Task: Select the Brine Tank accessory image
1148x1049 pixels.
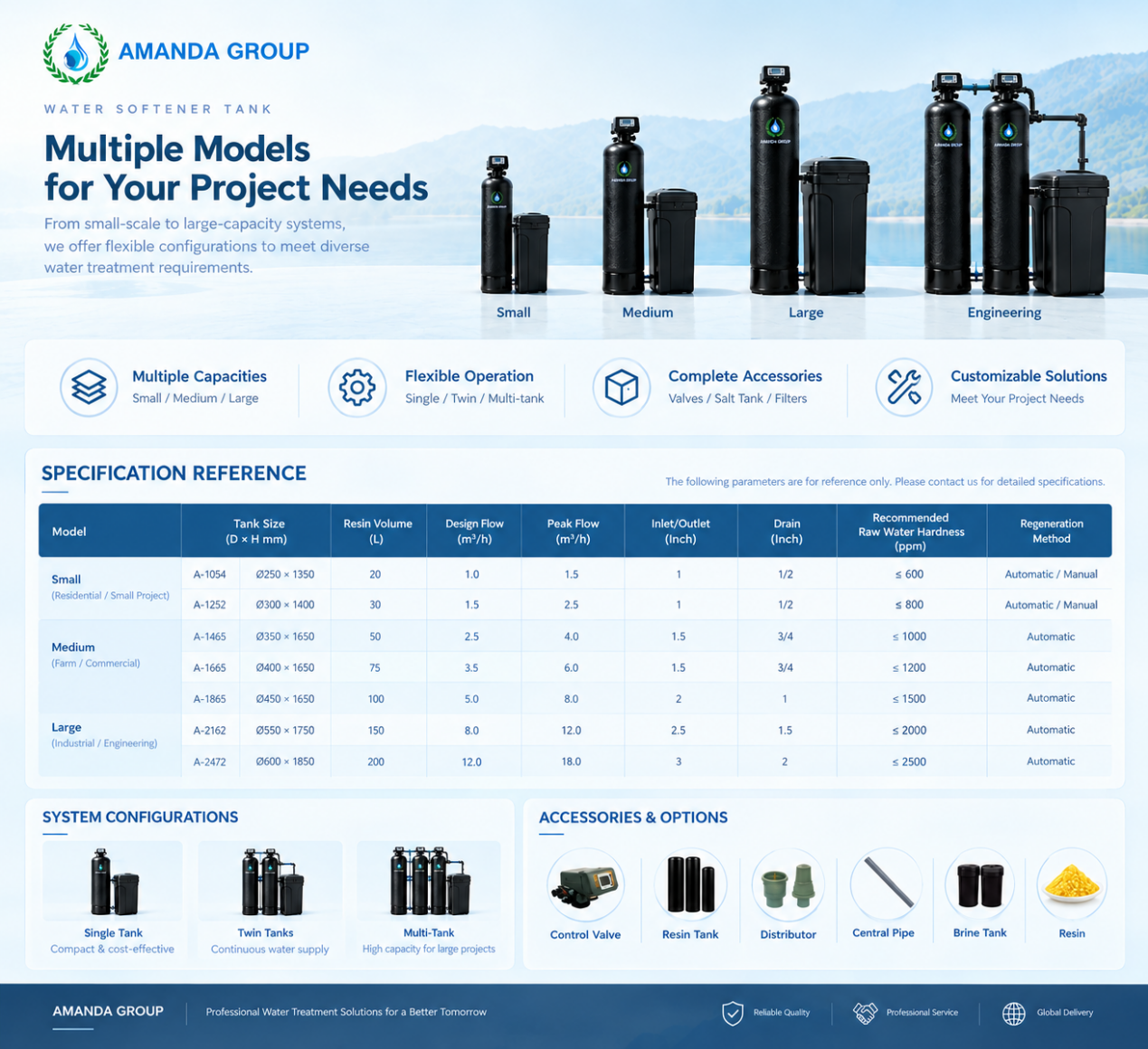Action: (x=980, y=884)
